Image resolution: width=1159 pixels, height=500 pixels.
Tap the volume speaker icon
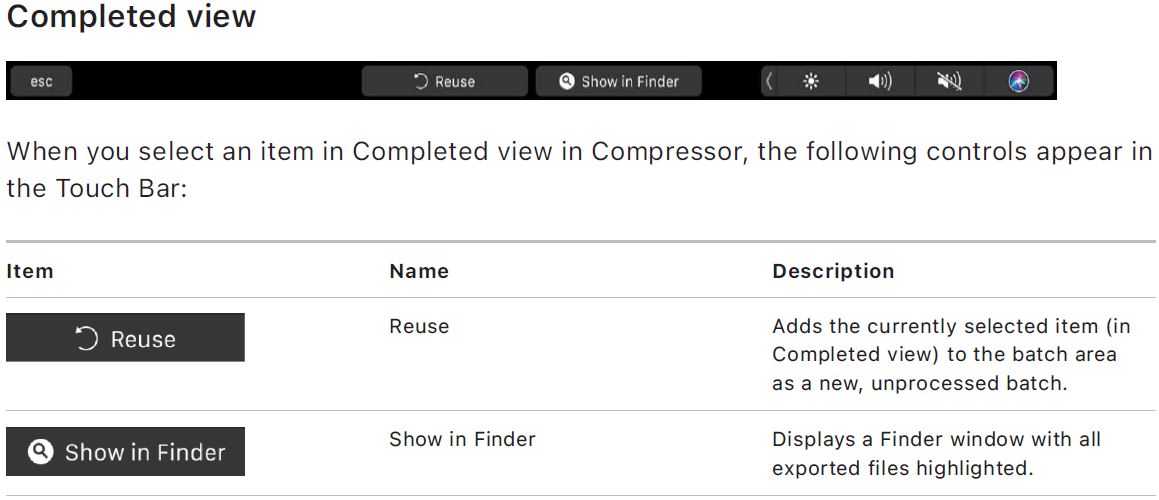[880, 82]
